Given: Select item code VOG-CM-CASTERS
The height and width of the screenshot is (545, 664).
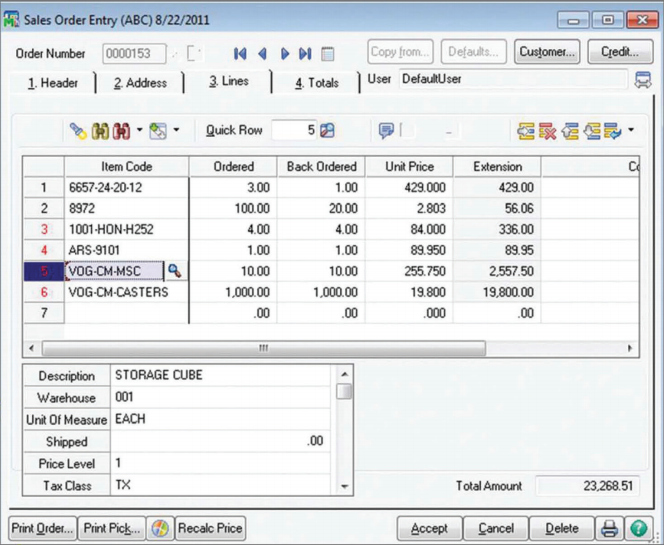Looking at the screenshot, I should click(126, 292).
